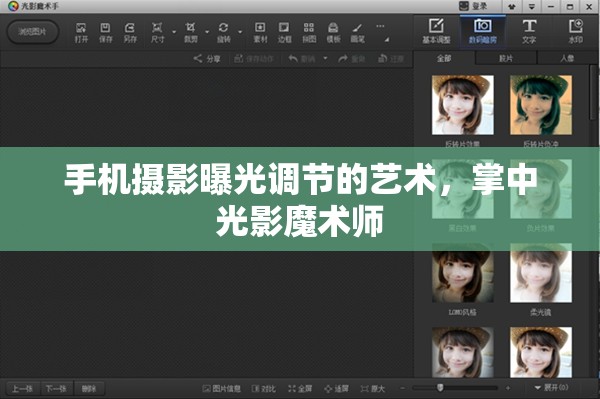
Task: Show 图片信息 image info
Action: (222, 389)
